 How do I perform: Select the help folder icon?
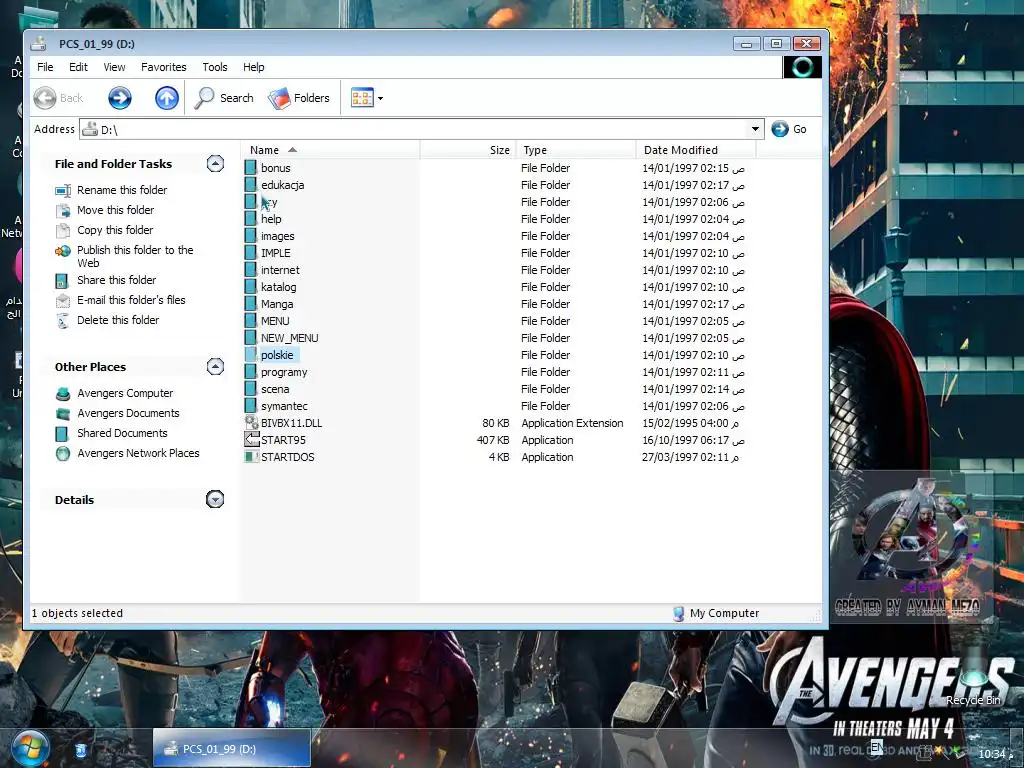coord(251,219)
